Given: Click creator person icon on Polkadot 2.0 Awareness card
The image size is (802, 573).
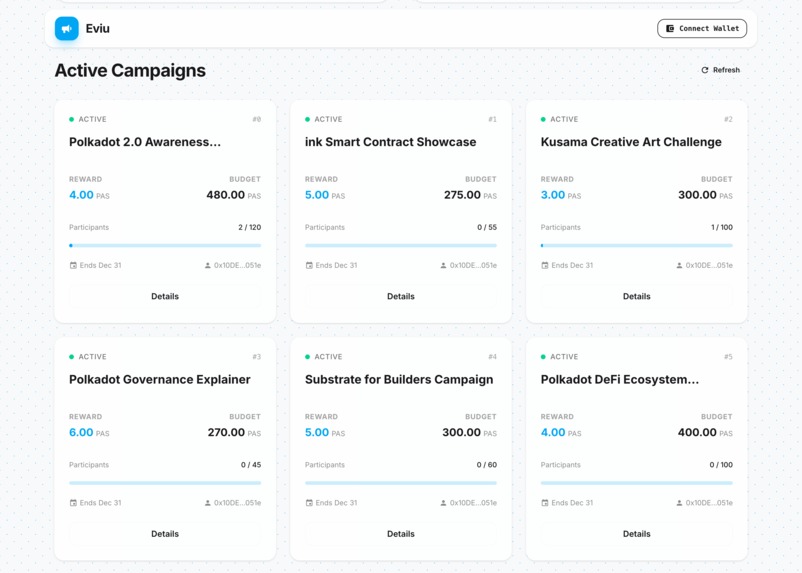Looking at the screenshot, I should [208, 265].
